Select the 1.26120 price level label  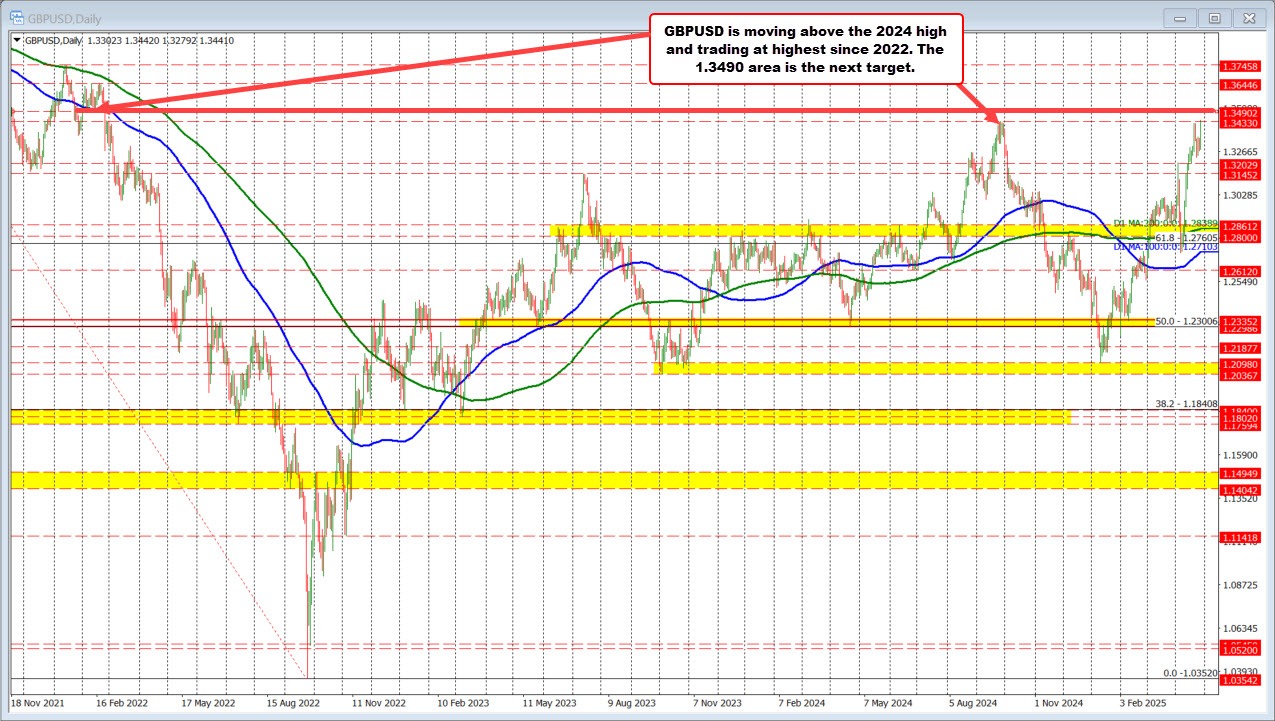1239,271
